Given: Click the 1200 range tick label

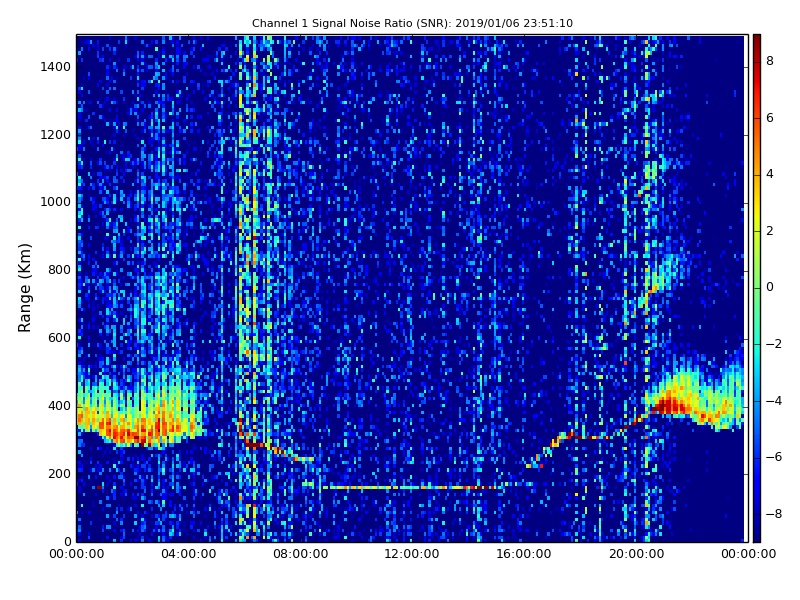Looking at the screenshot, I should (x=56, y=135).
